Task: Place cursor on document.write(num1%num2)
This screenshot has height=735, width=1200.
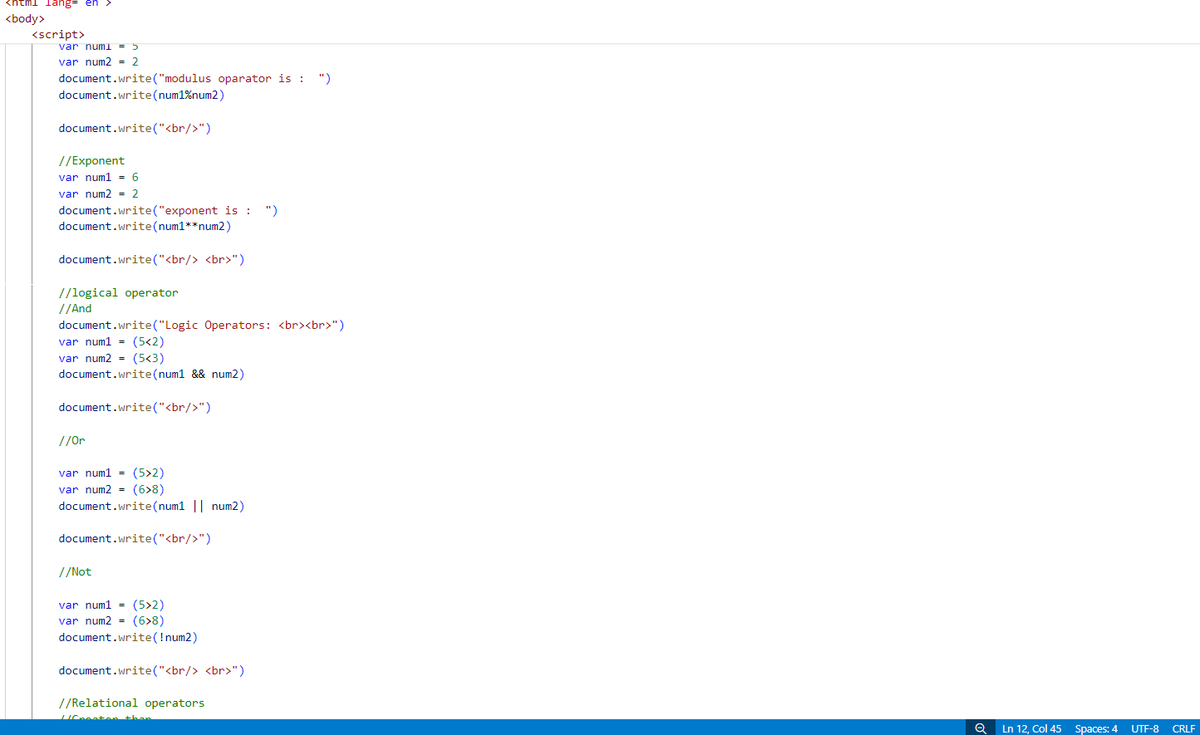Action: [x=142, y=95]
